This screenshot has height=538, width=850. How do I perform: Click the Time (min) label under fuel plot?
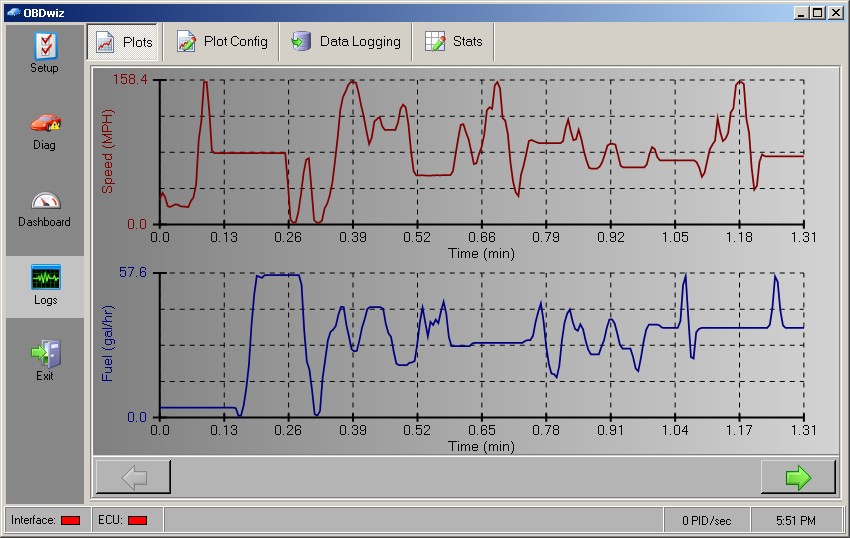[x=481, y=446]
